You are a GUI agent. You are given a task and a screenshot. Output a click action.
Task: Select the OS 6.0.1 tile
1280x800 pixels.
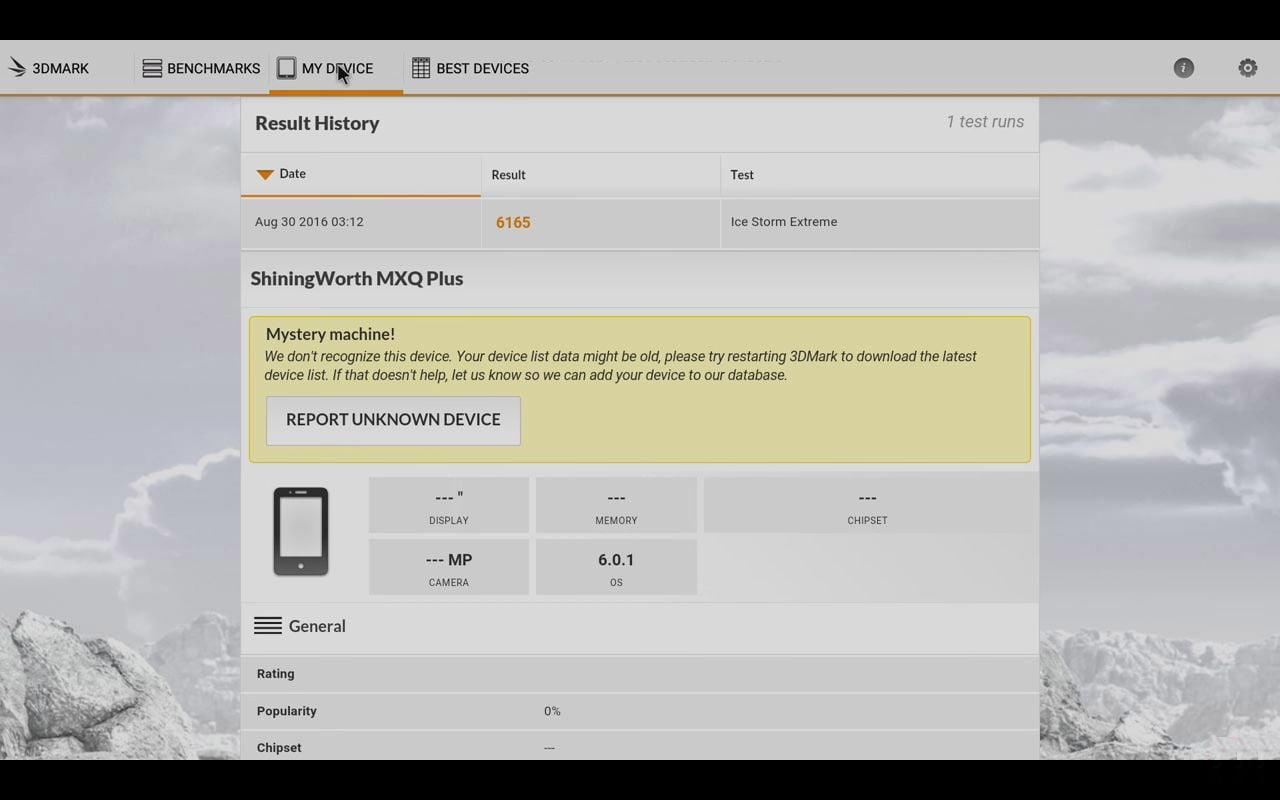616,567
